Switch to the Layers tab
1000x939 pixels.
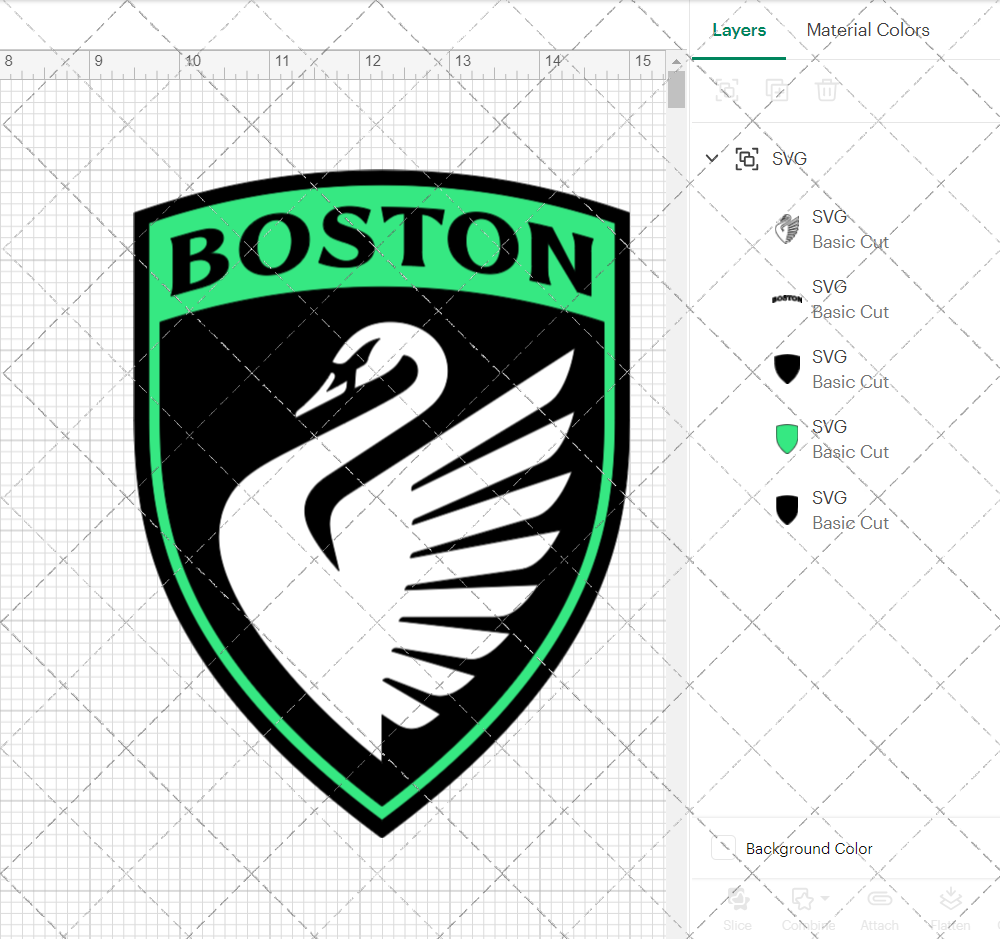[739, 30]
